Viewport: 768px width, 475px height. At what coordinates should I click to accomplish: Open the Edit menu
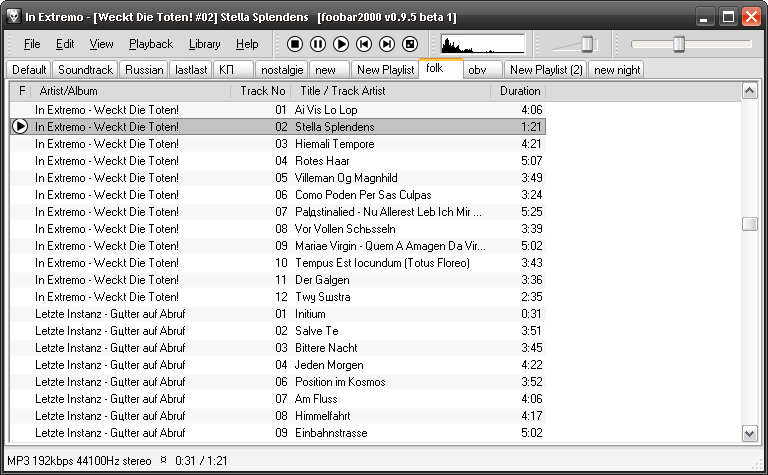click(x=65, y=44)
